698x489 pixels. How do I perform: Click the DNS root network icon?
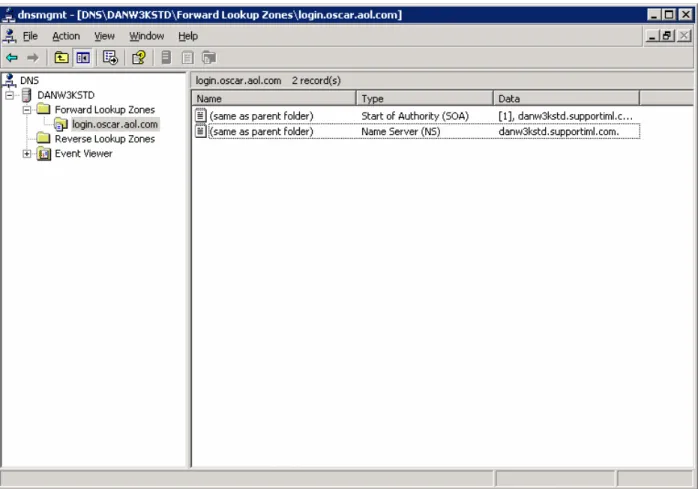9,81
